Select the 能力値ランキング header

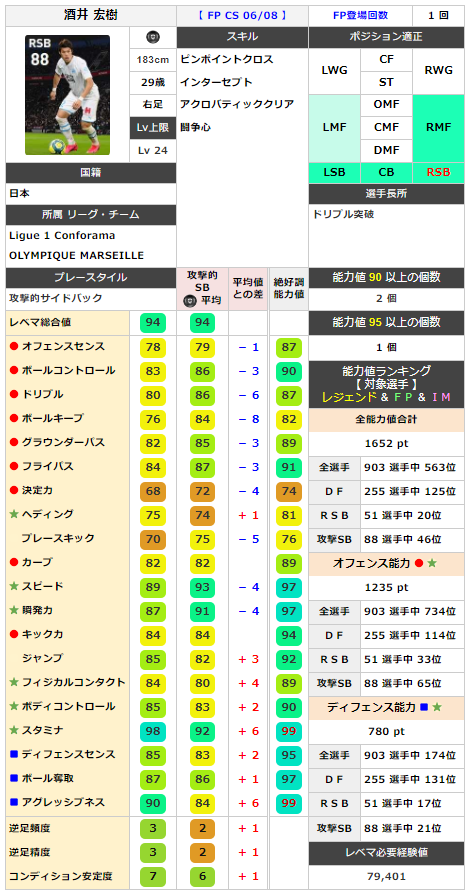tap(387, 383)
